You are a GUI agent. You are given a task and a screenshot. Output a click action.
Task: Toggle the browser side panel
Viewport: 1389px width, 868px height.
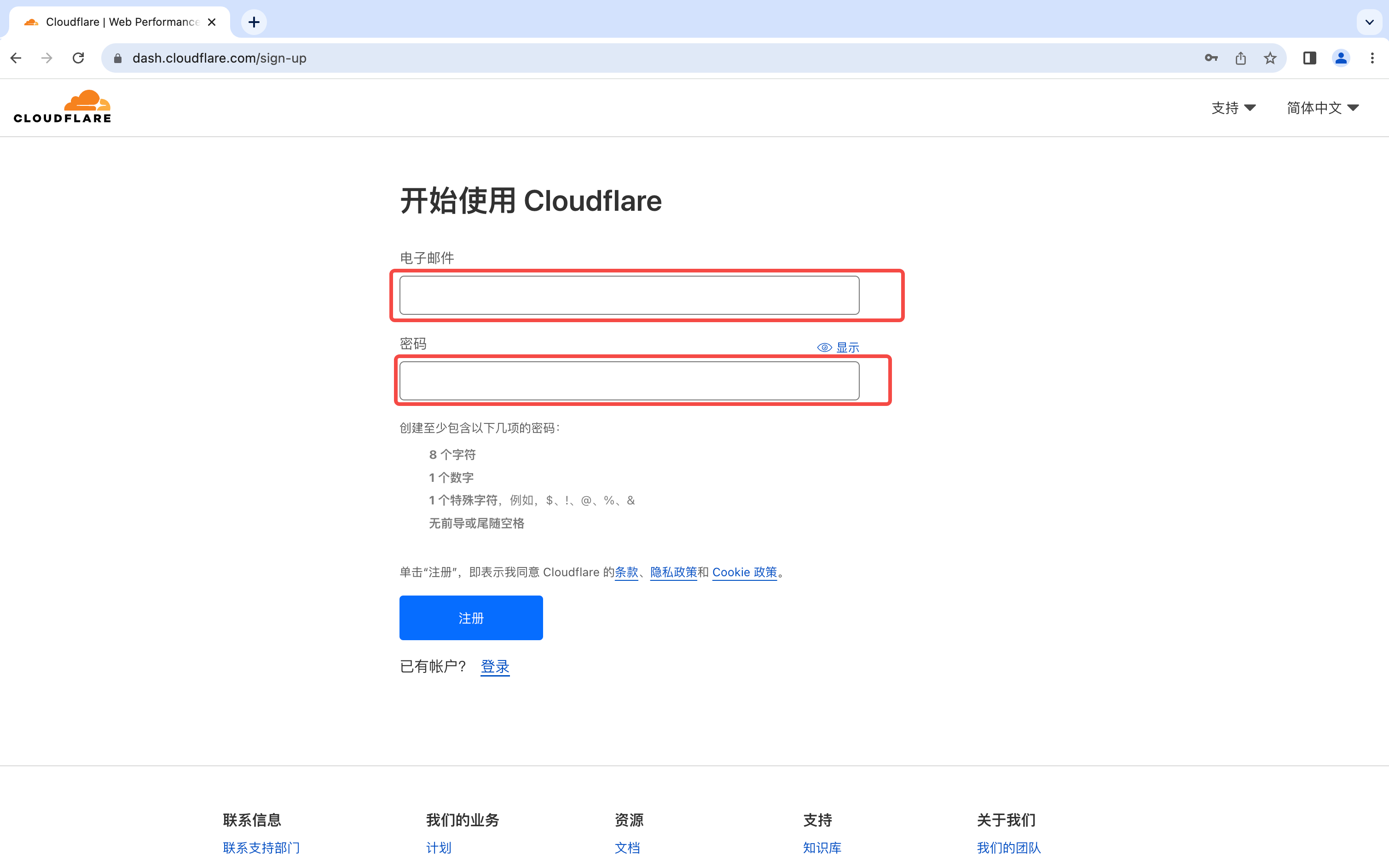[x=1309, y=58]
